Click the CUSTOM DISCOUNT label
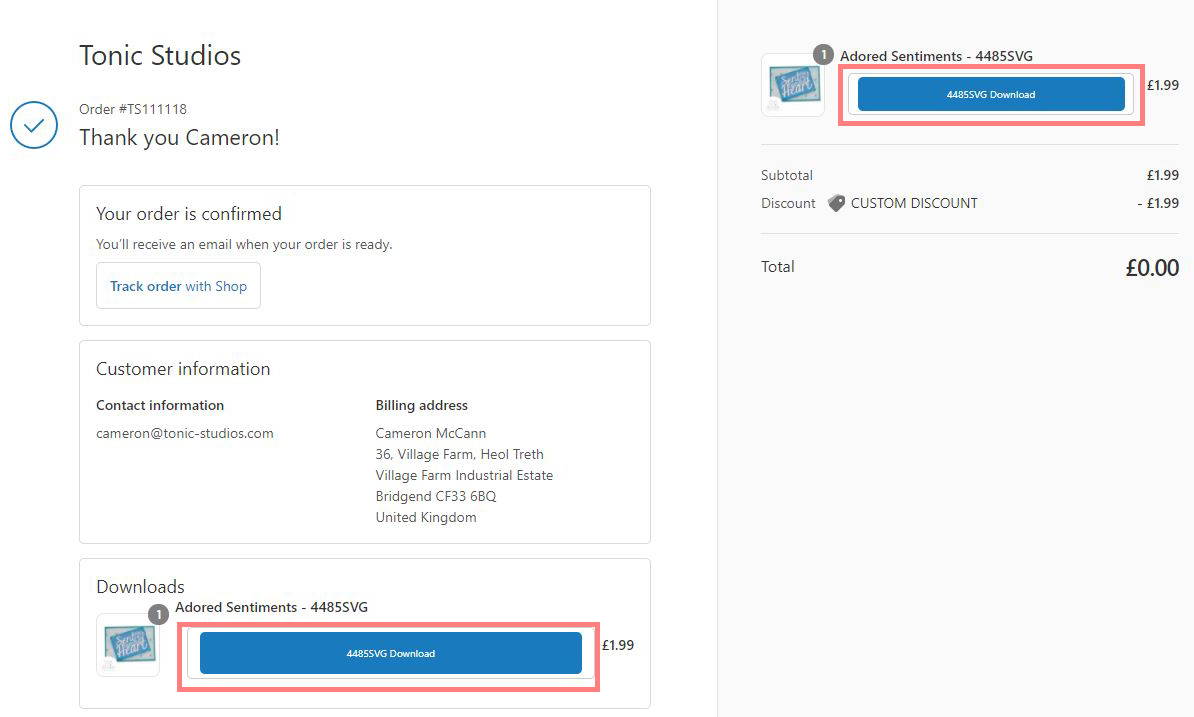The width and height of the screenshot is (1194, 717). 914,203
